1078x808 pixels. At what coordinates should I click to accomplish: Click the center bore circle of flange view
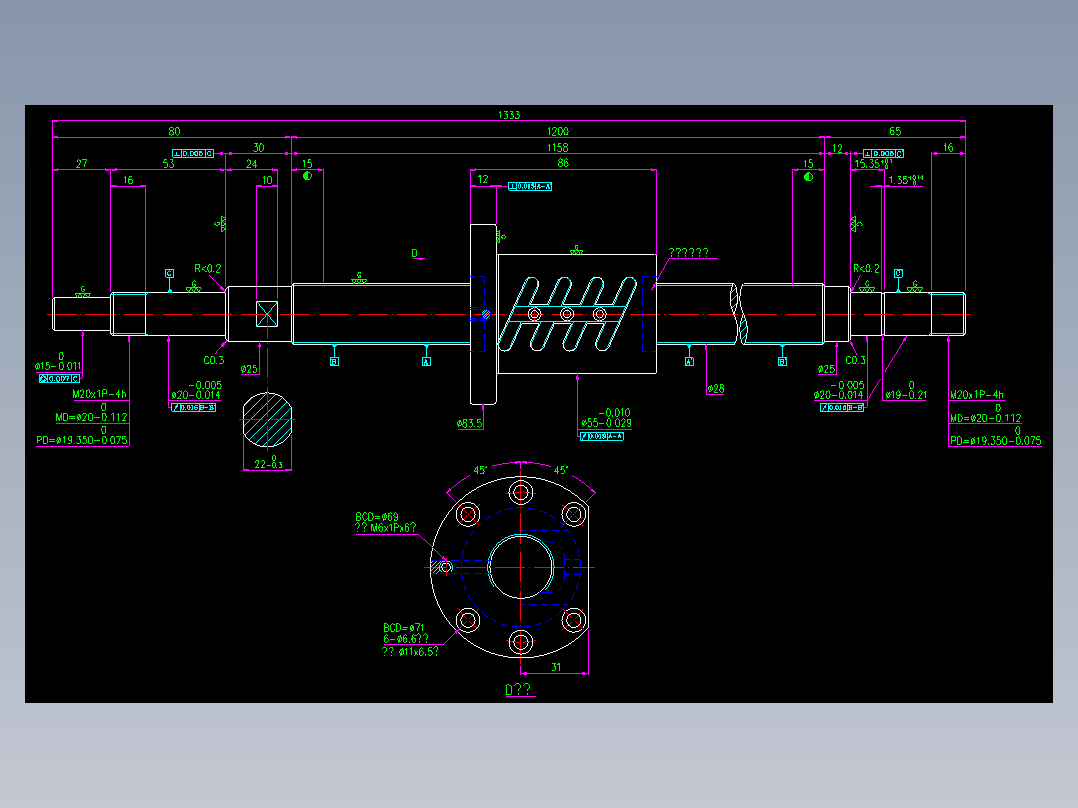[520, 567]
